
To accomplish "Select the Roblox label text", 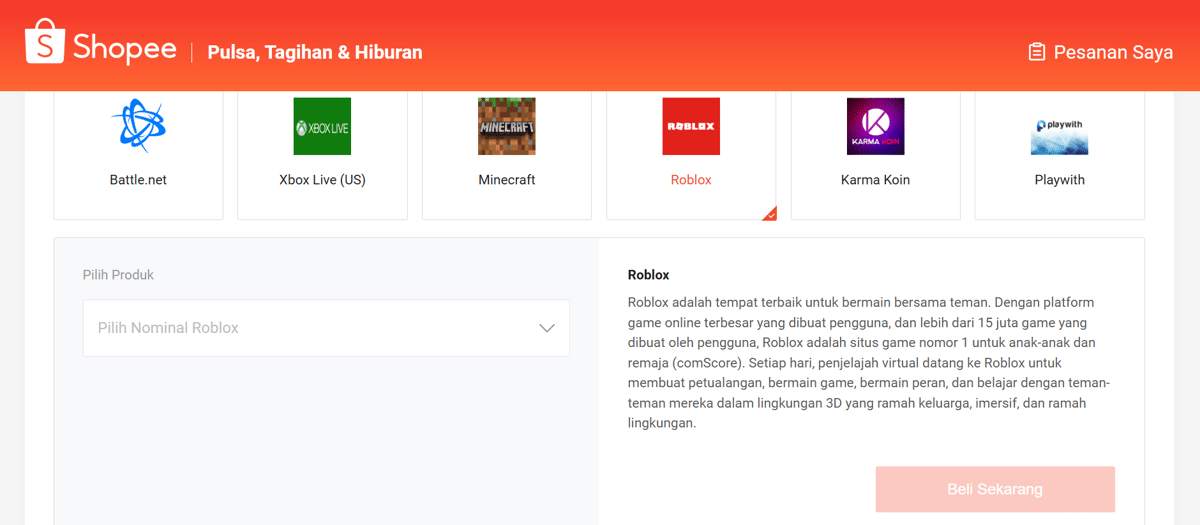I will click(691, 180).
